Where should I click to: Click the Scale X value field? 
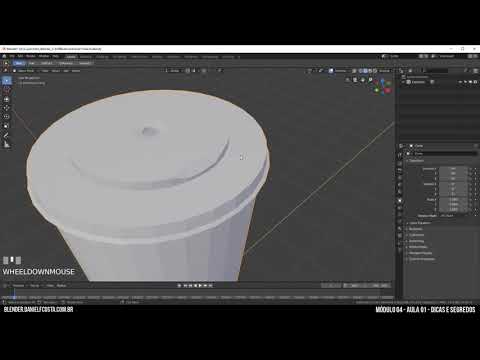pos(453,200)
